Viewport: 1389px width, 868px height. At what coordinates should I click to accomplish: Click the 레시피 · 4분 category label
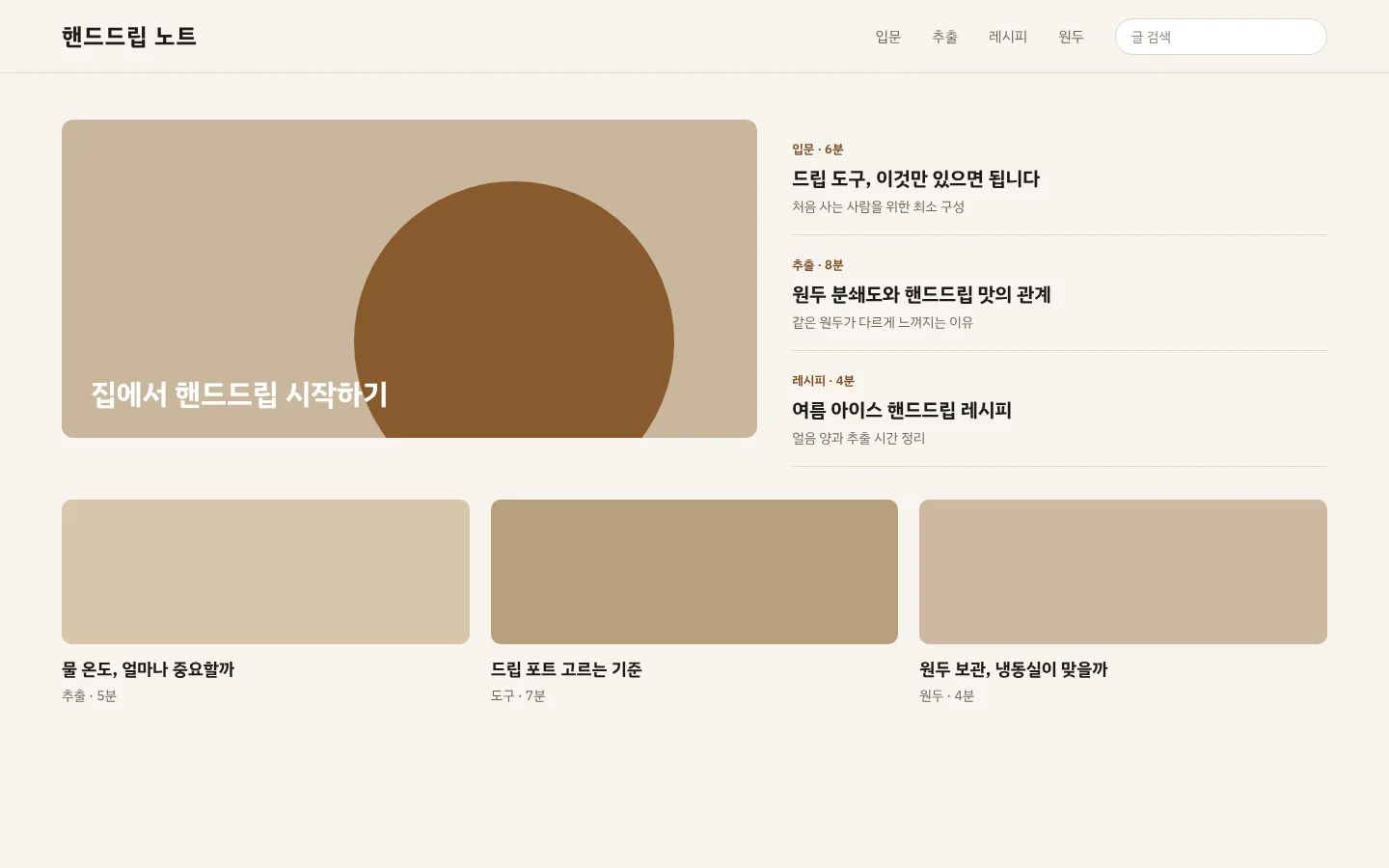coord(824,381)
